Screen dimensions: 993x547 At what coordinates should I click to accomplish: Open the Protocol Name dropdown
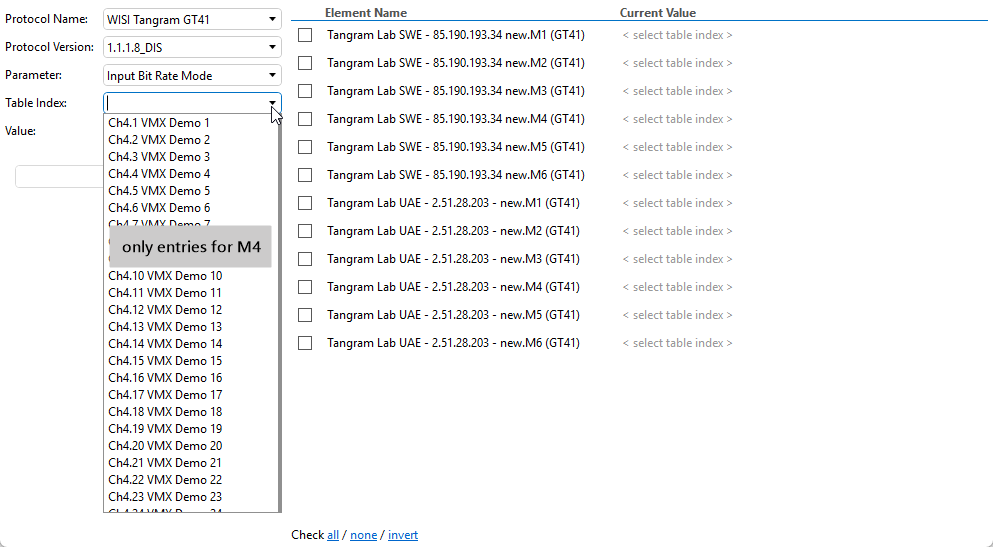pyautogui.click(x=193, y=20)
